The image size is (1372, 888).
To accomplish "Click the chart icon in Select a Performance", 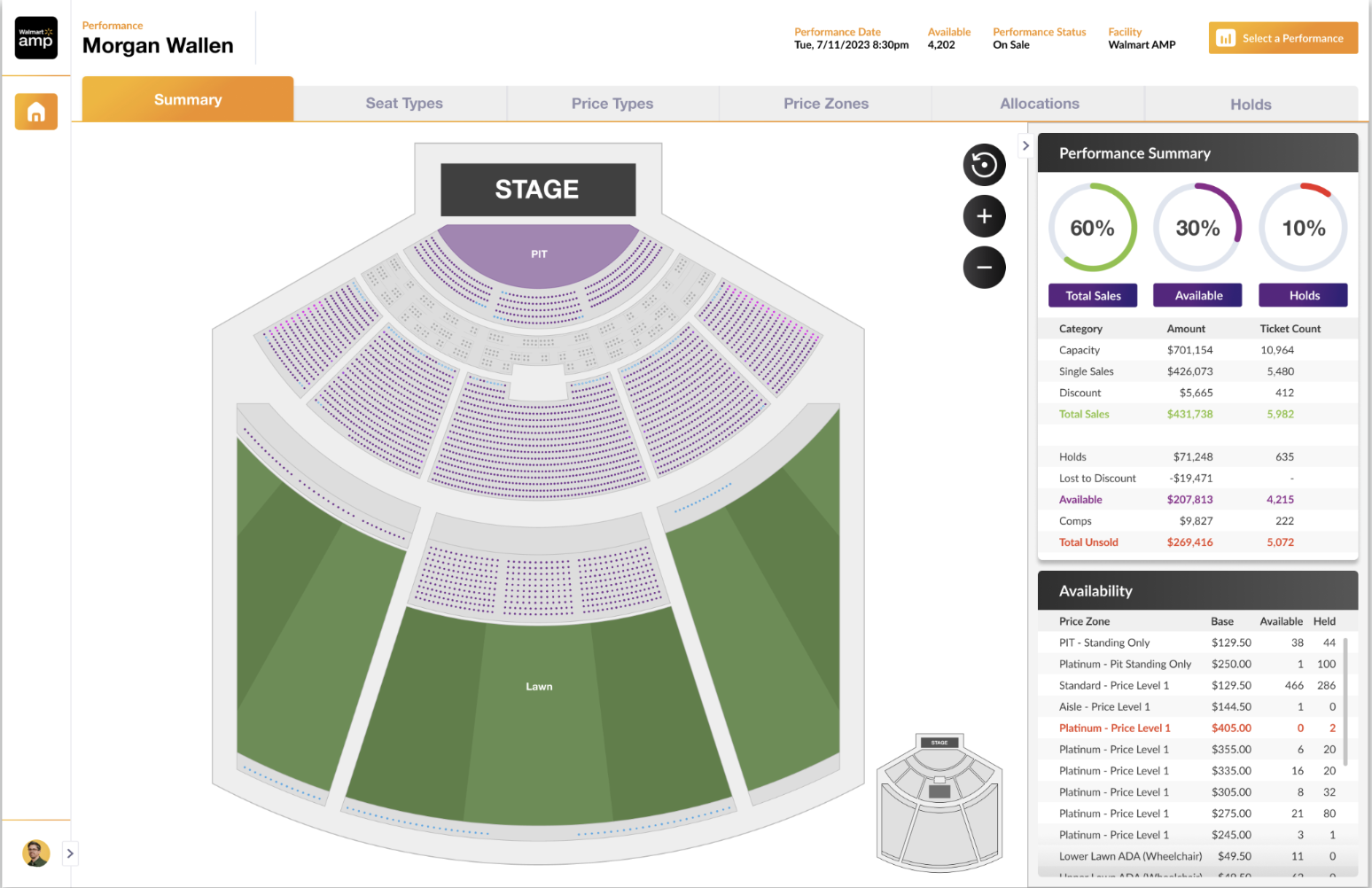I will coord(1226,38).
